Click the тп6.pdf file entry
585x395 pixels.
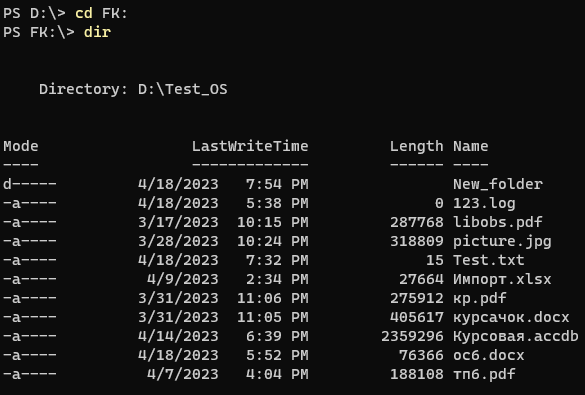point(484,374)
